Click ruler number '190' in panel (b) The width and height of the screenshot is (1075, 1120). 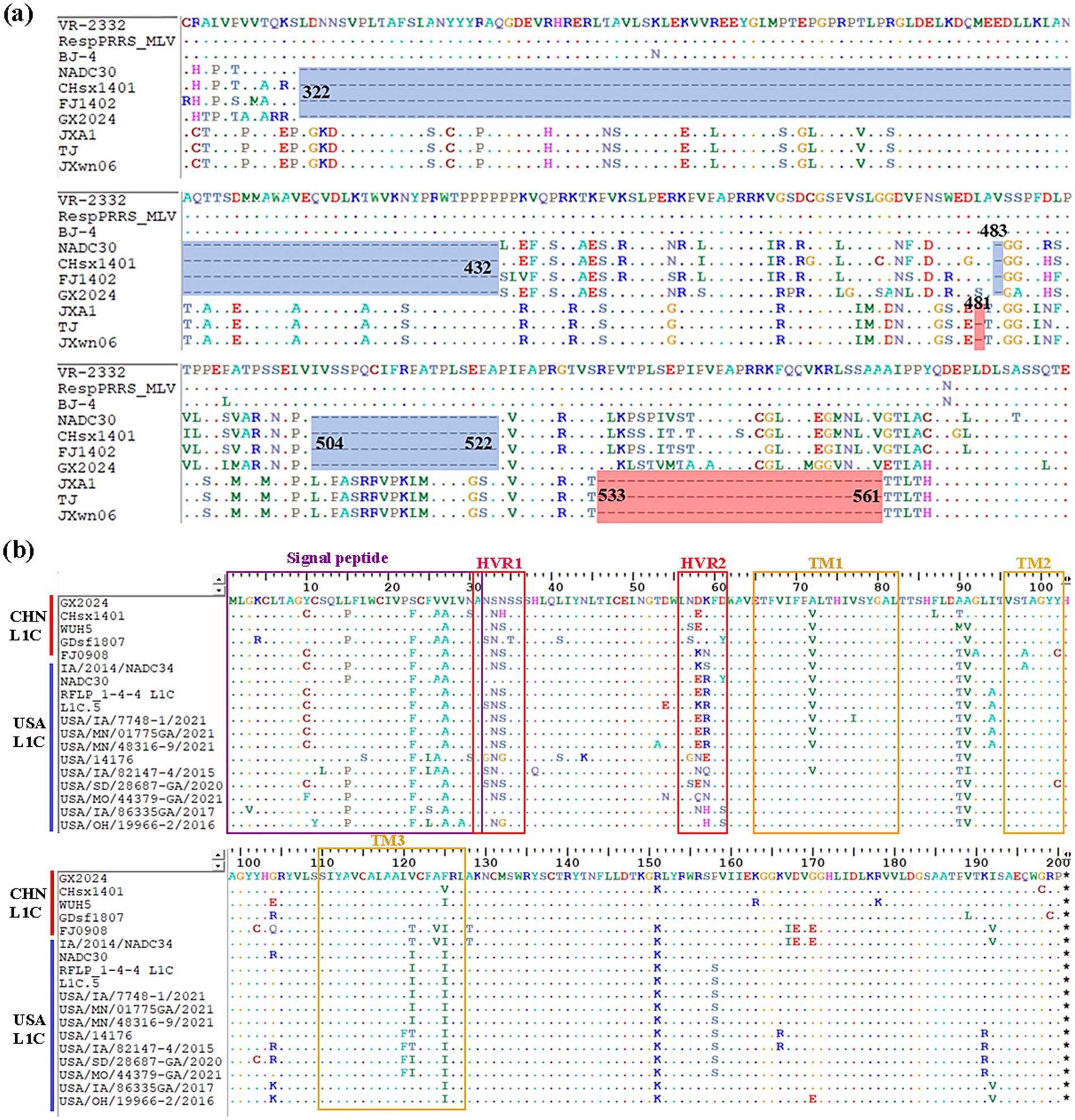pos(976,863)
